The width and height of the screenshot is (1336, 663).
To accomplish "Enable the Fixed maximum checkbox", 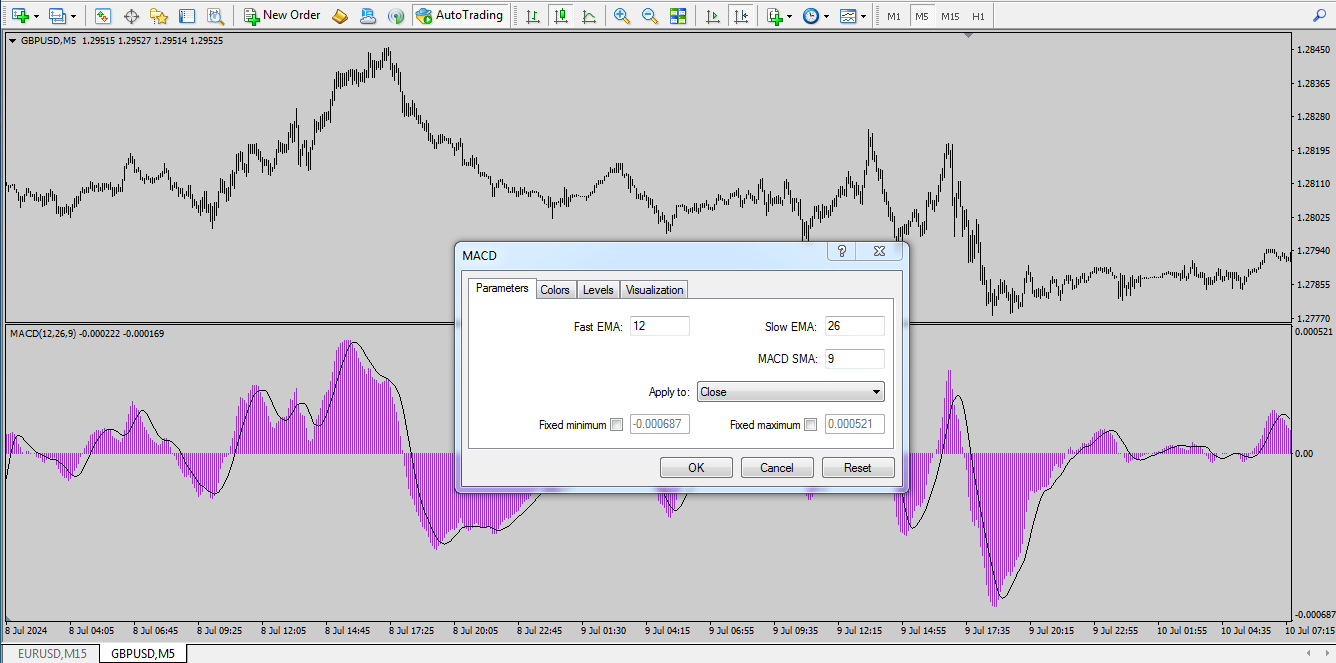I will tap(810, 425).
